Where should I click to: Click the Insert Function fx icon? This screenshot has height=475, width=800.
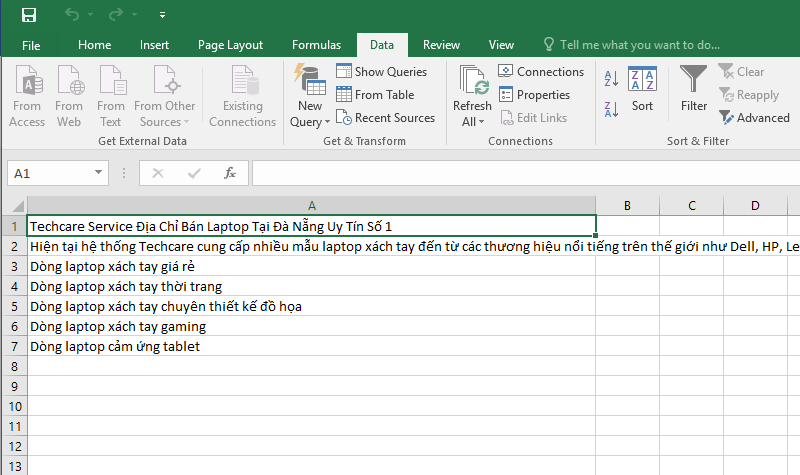(x=230, y=173)
